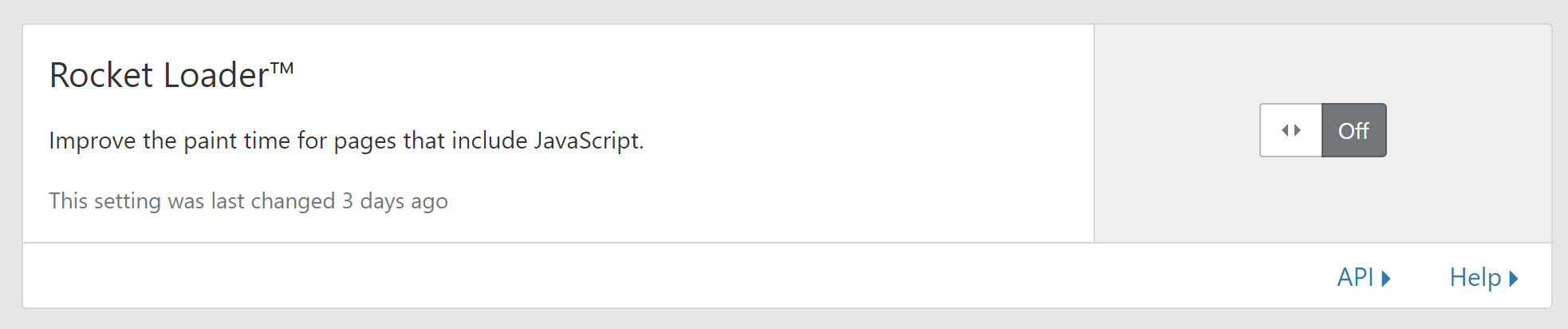Viewport: 1568px width, 329px height.
Task: Click the "last changed 3 days ago" text
Action: [x=248, y=200]
